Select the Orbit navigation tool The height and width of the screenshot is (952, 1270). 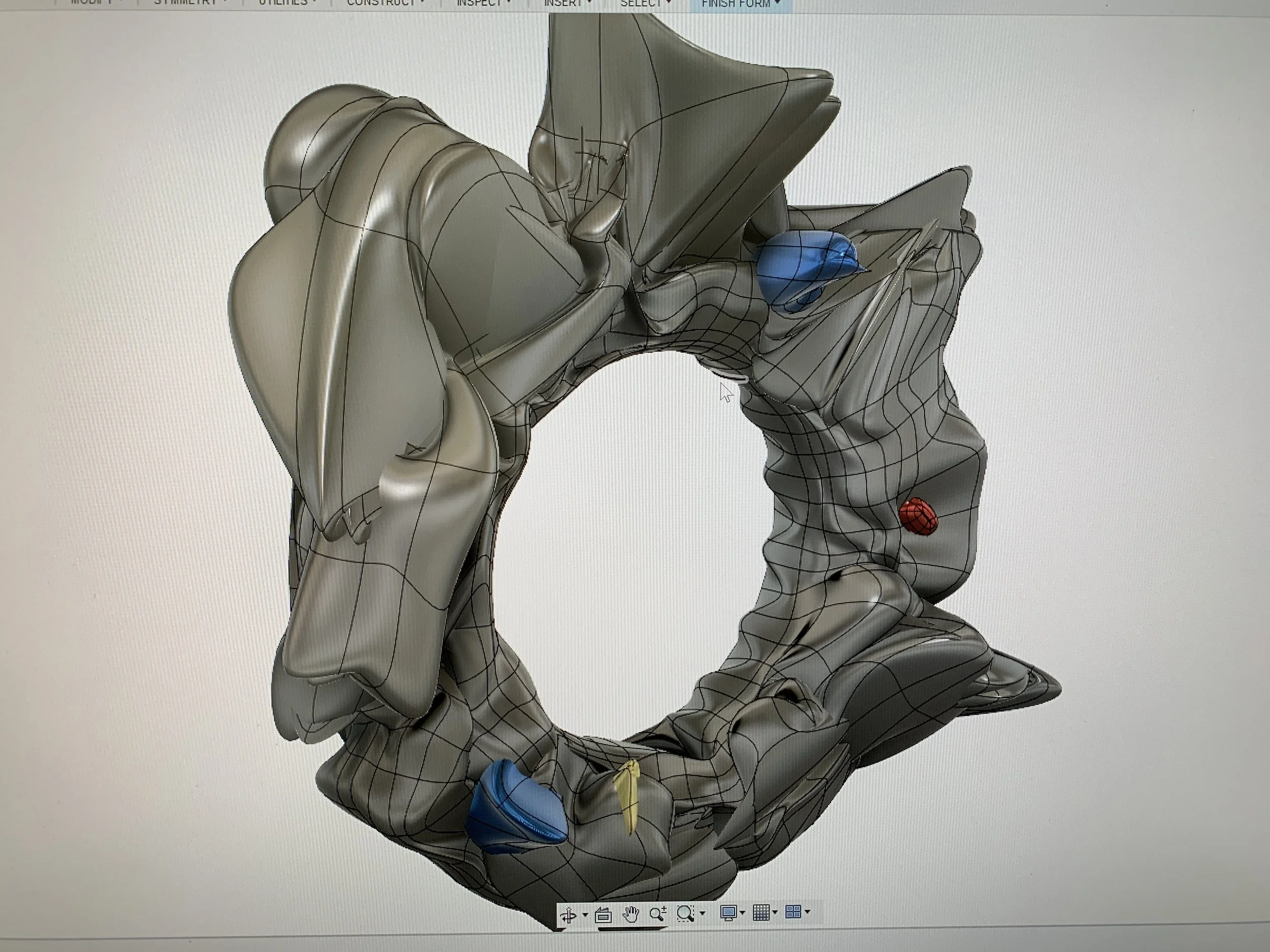[568, 916]
